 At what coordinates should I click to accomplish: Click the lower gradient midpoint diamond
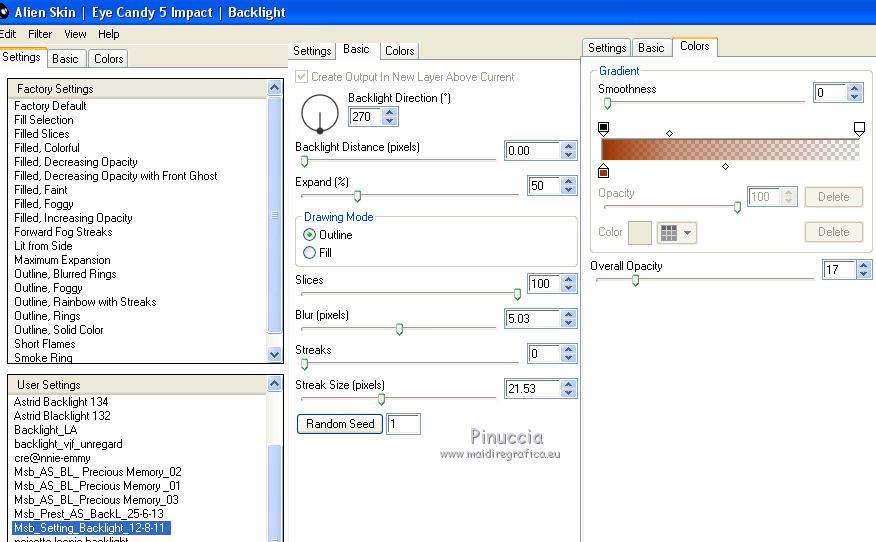725,167
